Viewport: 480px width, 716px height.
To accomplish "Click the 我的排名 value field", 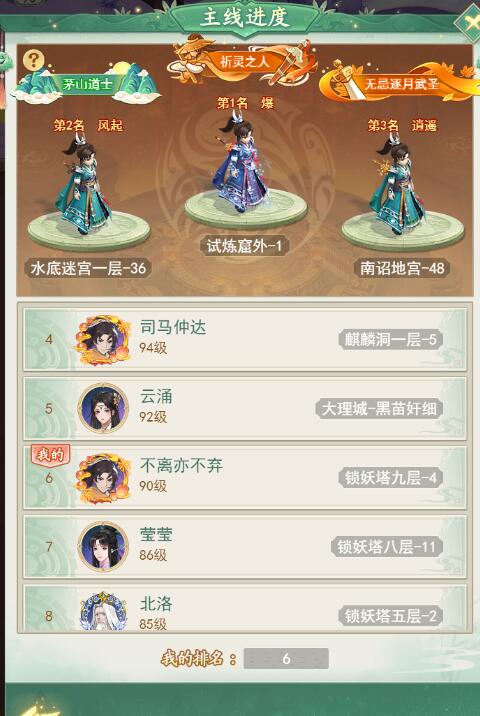I will point(286,658).
